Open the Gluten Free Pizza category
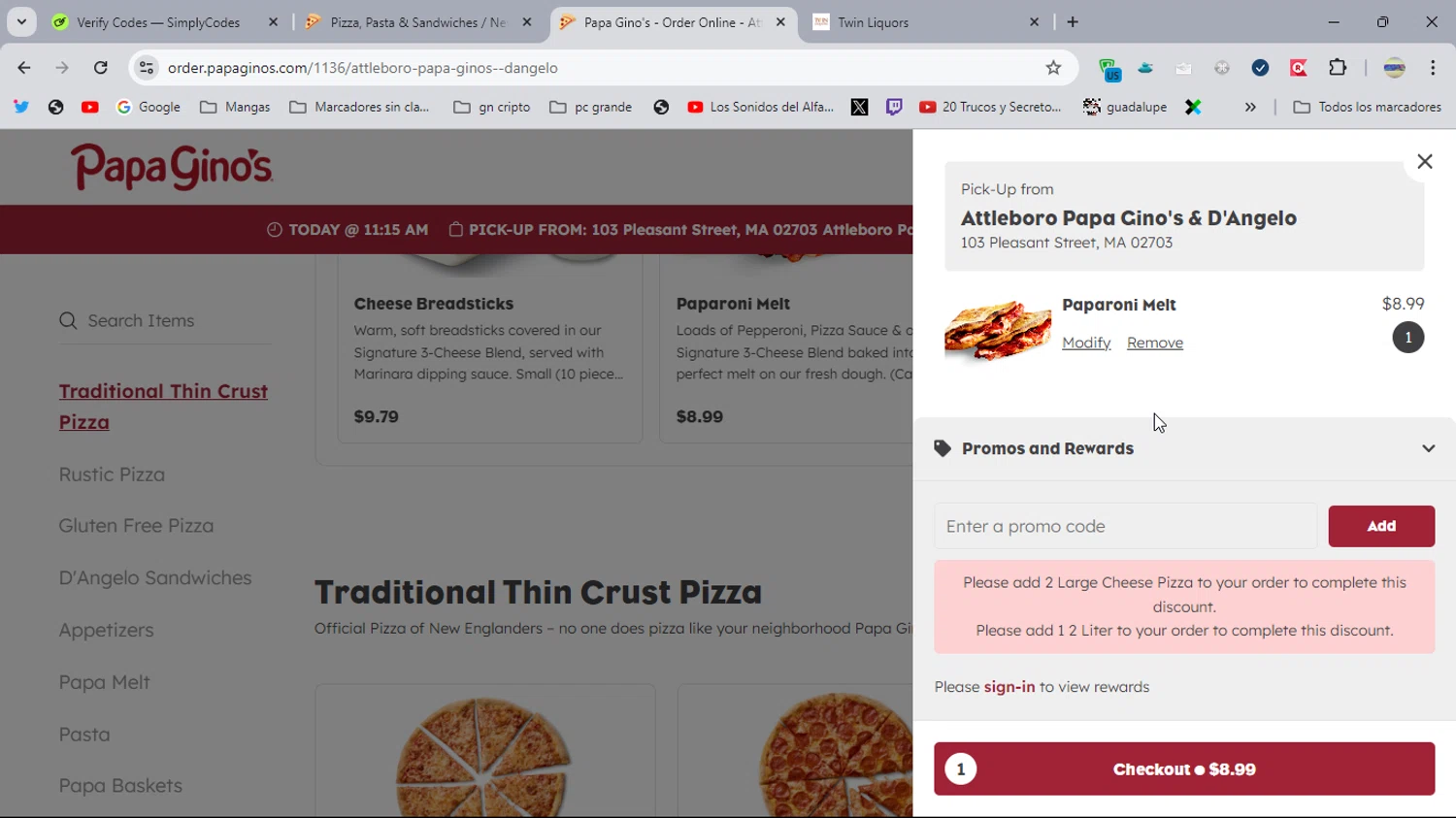Screen dimensions: 1456x818 (136, 526)
